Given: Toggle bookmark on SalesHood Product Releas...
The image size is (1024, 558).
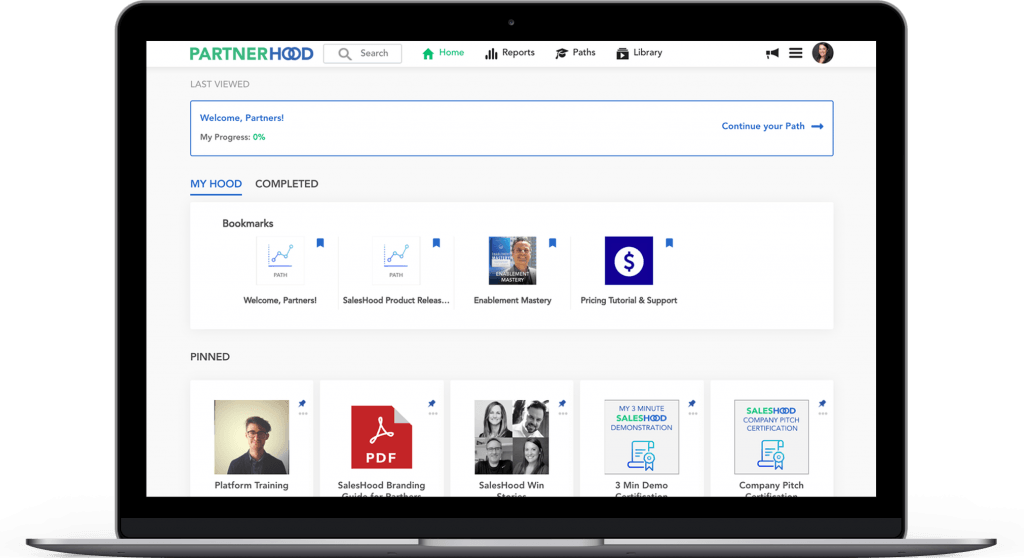Looking at the screenshot, I should 436,243.
